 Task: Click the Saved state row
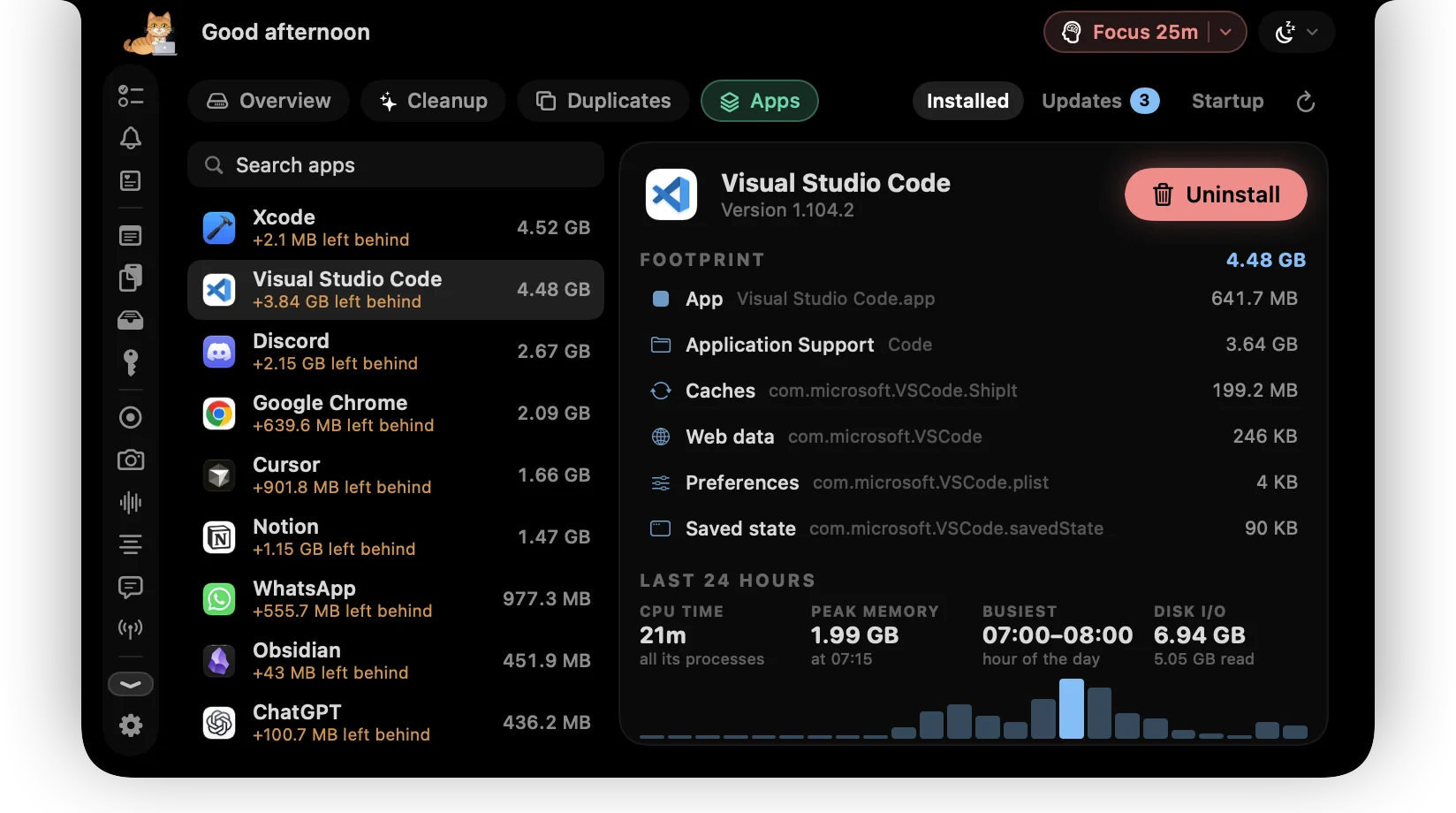pyautogui.click(x=974, y=528)
